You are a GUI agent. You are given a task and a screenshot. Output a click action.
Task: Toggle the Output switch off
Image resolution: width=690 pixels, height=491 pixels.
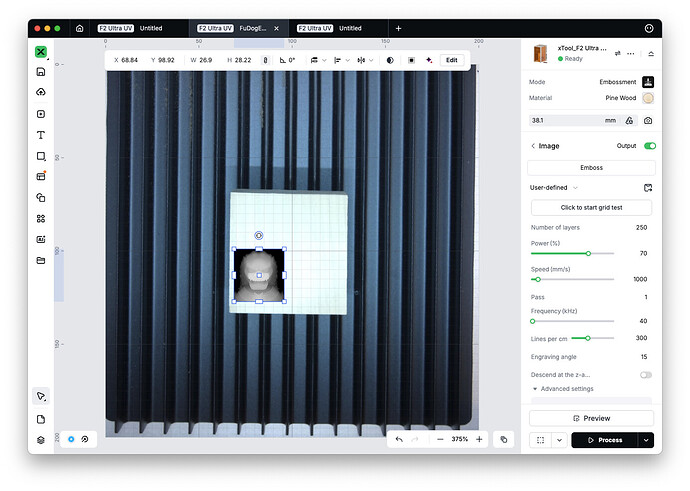649,146
